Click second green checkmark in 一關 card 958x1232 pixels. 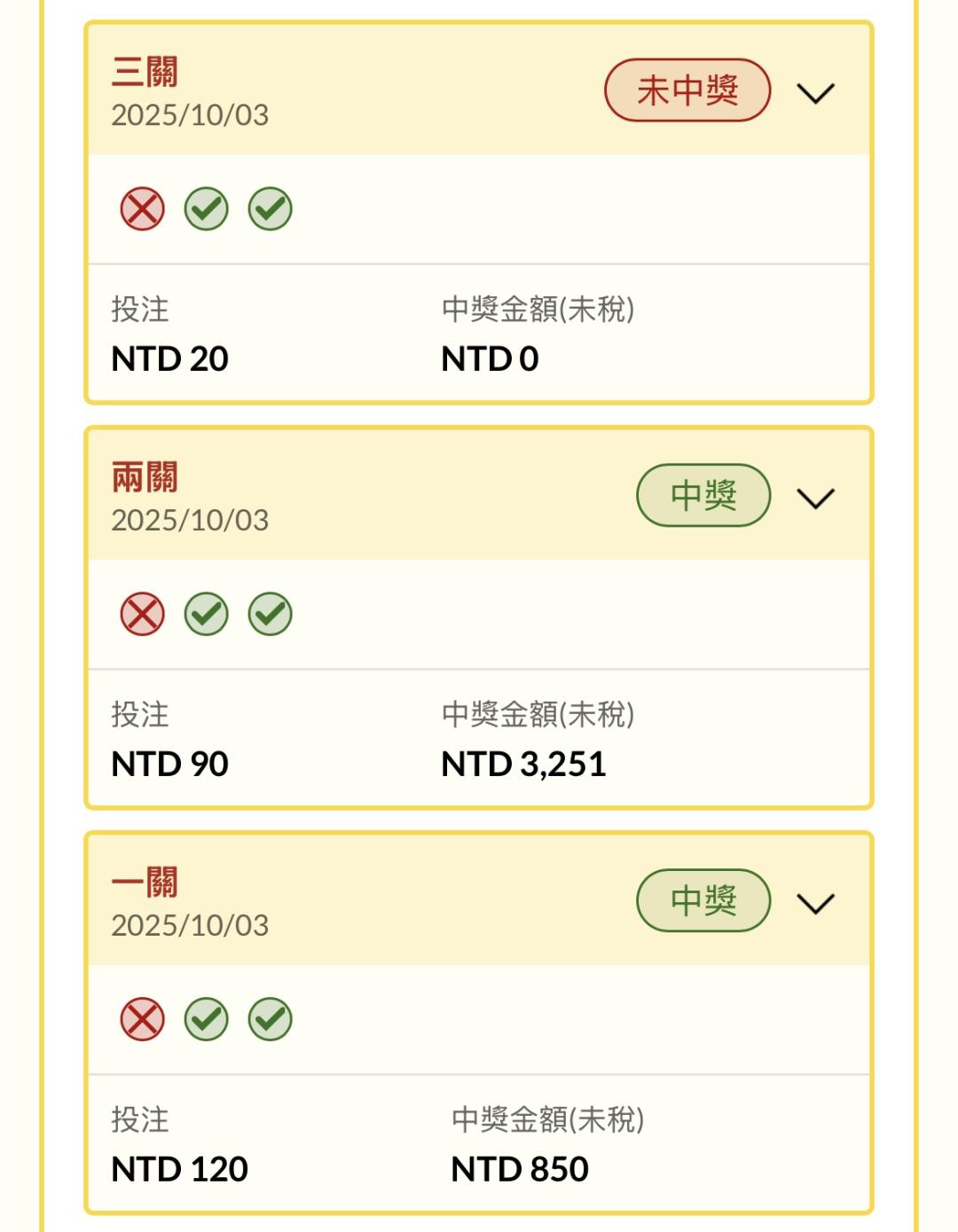tap(271, 1019)
